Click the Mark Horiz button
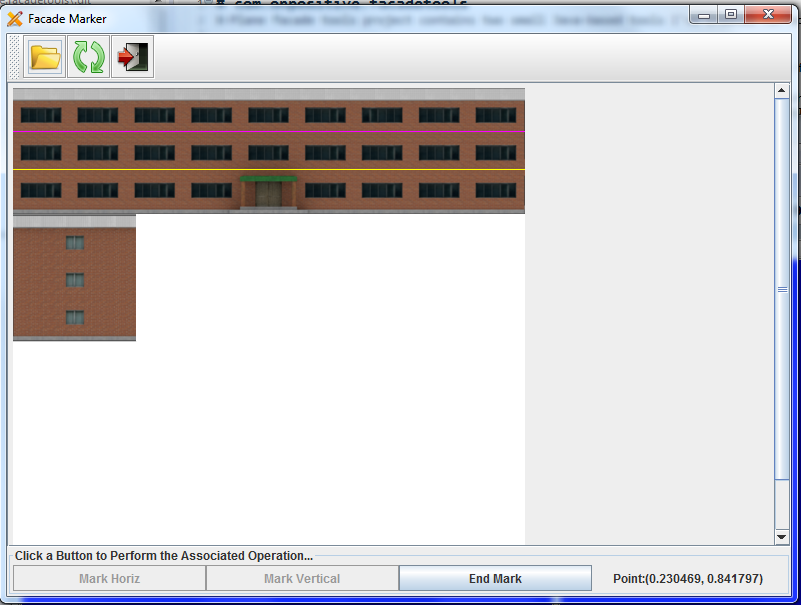 pyautogui.click(x=109, y=578)
